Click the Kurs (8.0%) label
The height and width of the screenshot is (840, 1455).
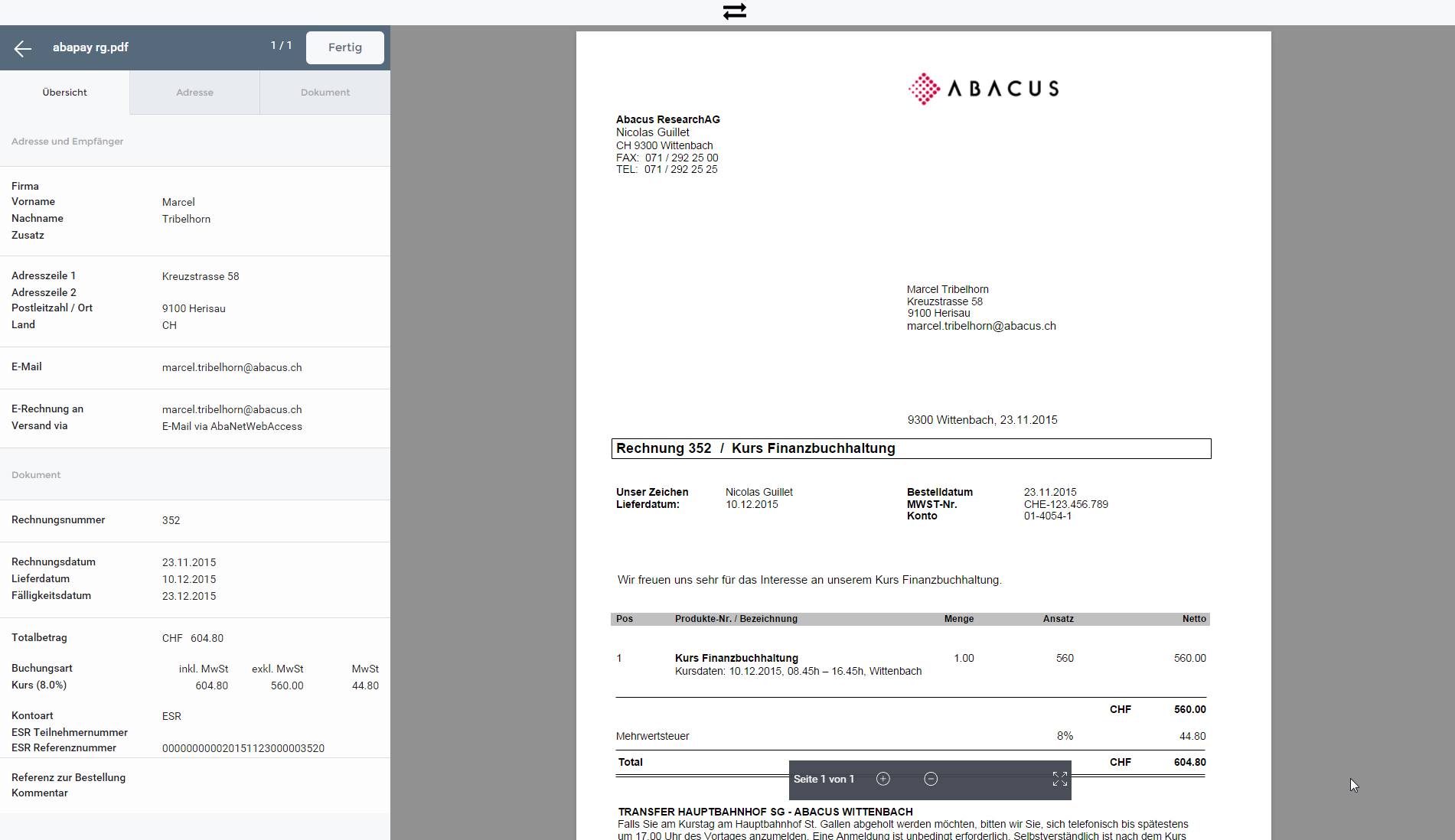click(39, 685)
